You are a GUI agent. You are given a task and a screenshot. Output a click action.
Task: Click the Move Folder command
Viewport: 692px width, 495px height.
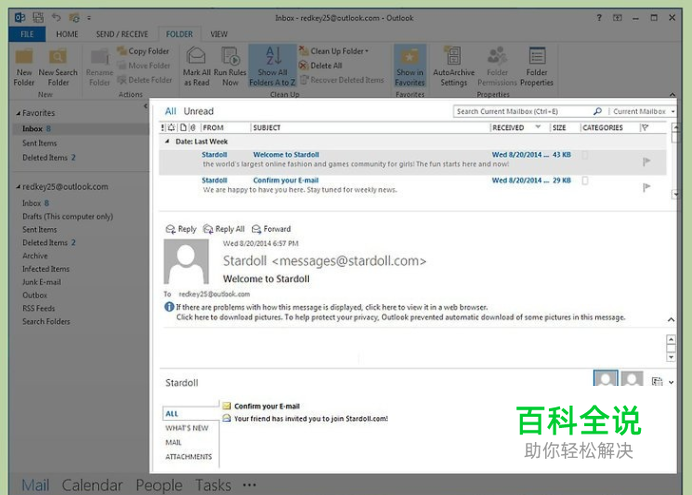click(x=143, y=65)
